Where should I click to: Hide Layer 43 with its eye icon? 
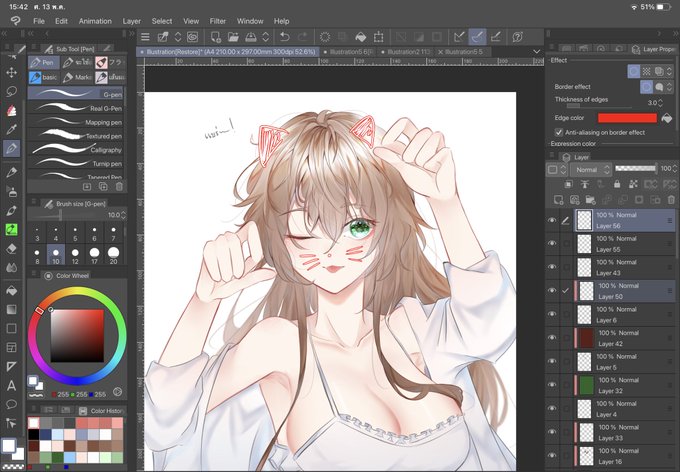552,267
